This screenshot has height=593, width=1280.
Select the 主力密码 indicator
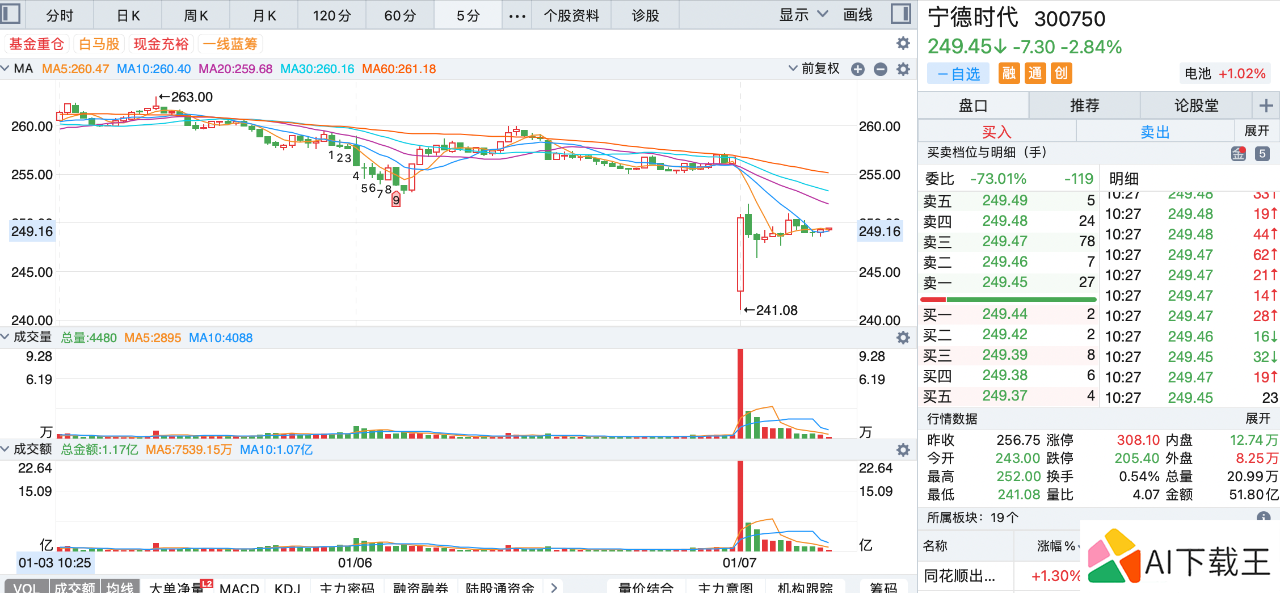click(x=347, y=587)
